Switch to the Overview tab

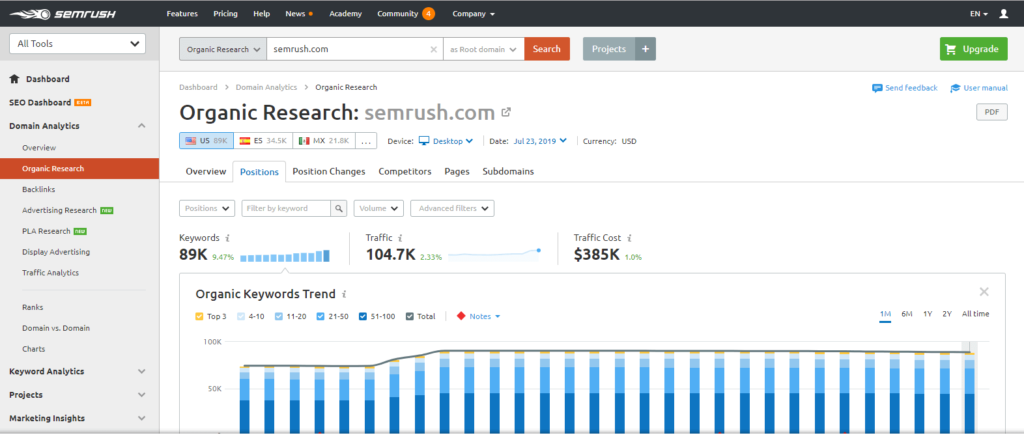[206, 171]
